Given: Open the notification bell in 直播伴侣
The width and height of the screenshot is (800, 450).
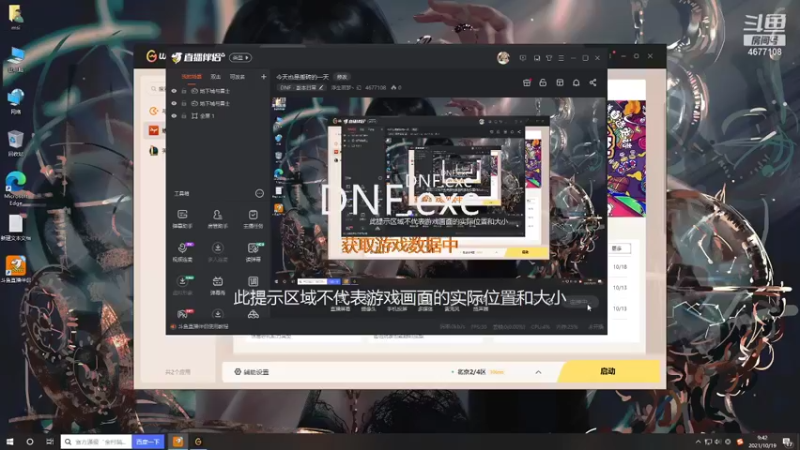Looking at the screenshot, I should tap(576, 83).
